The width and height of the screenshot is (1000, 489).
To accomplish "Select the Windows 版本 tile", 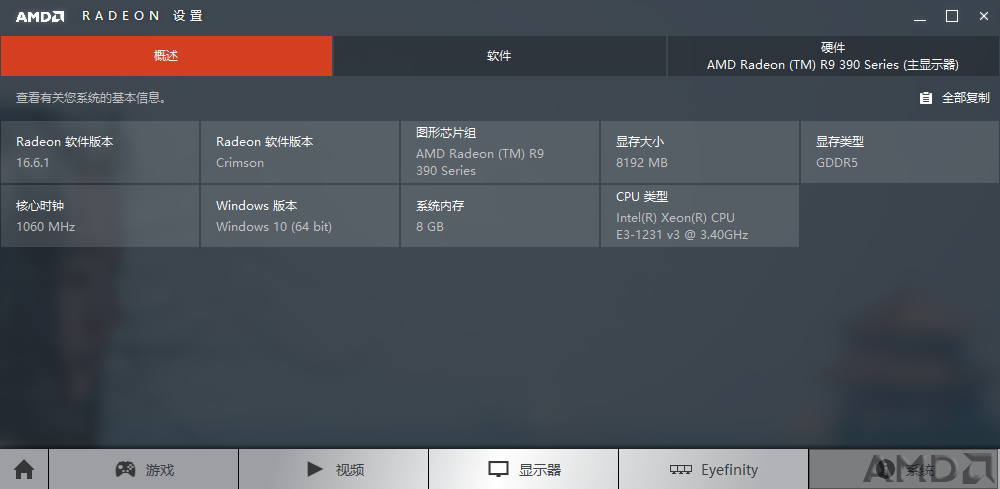I will click(300, 216).
